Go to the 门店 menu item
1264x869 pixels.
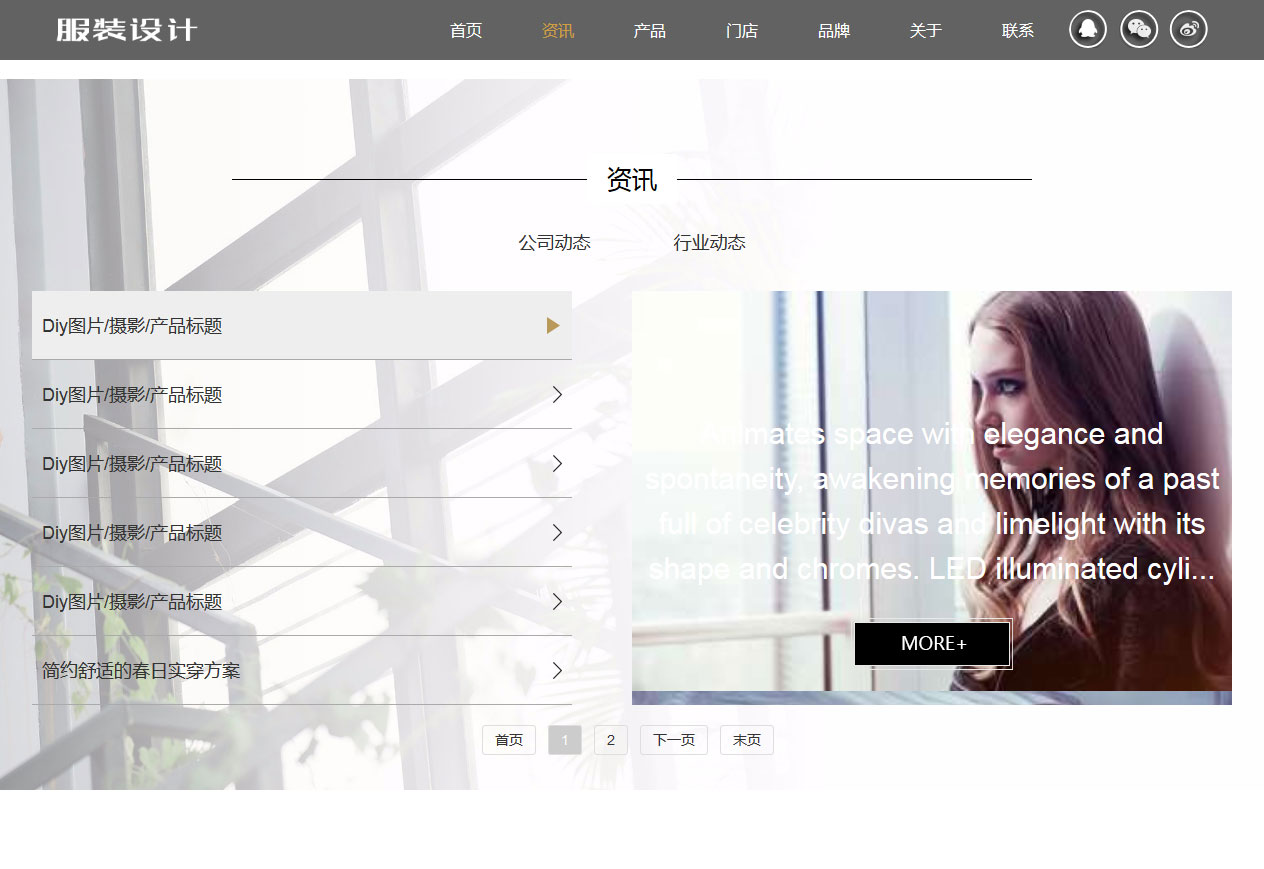(741, 31)
